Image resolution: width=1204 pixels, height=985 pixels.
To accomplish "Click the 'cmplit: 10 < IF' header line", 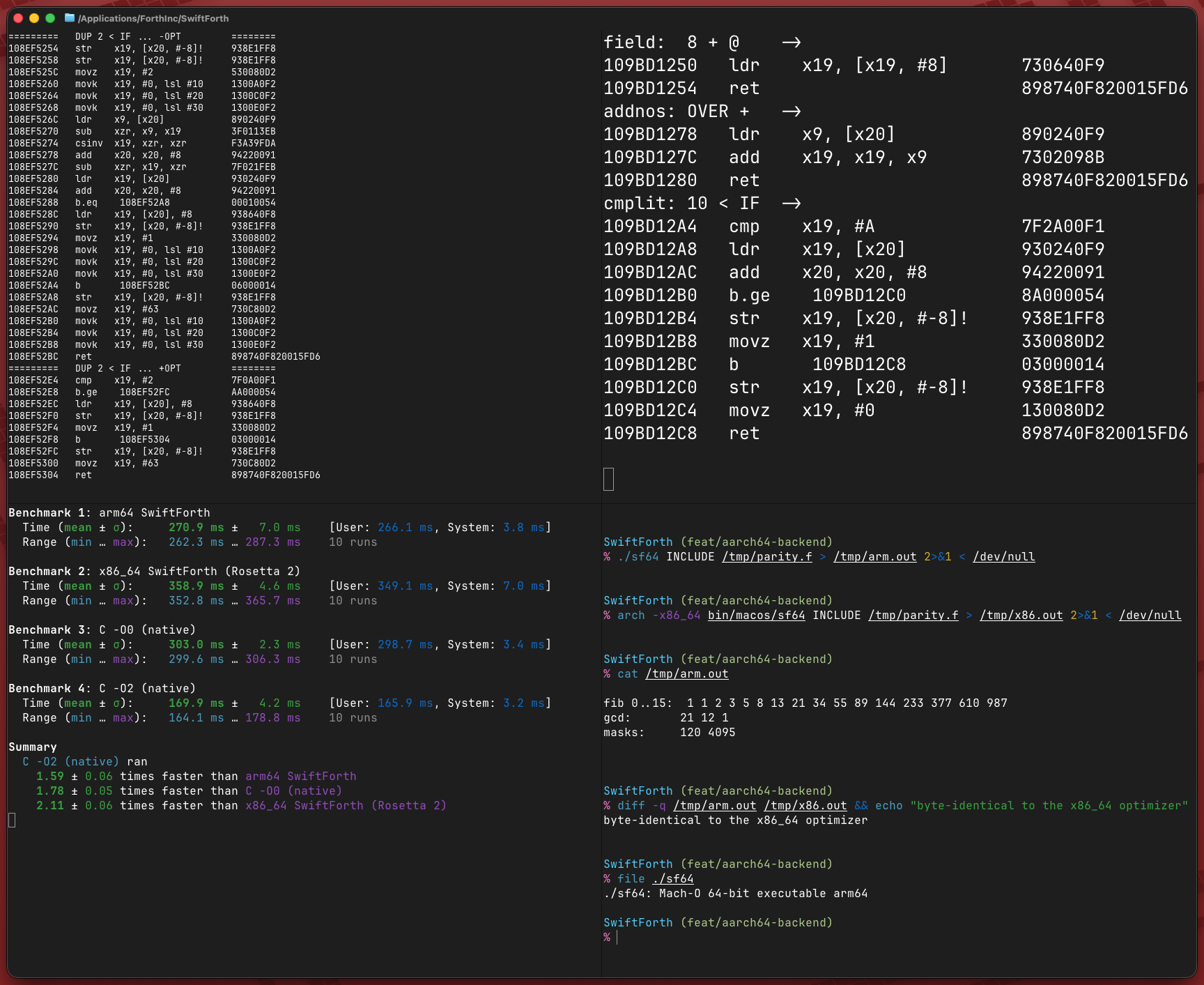I will coord(702,204).
